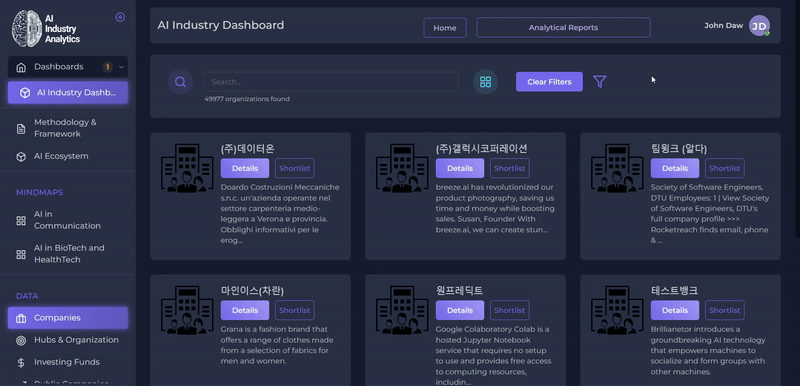800x386 pixels.
Task: Click the 테스트뱅크 company title
Action: point(674,291)
